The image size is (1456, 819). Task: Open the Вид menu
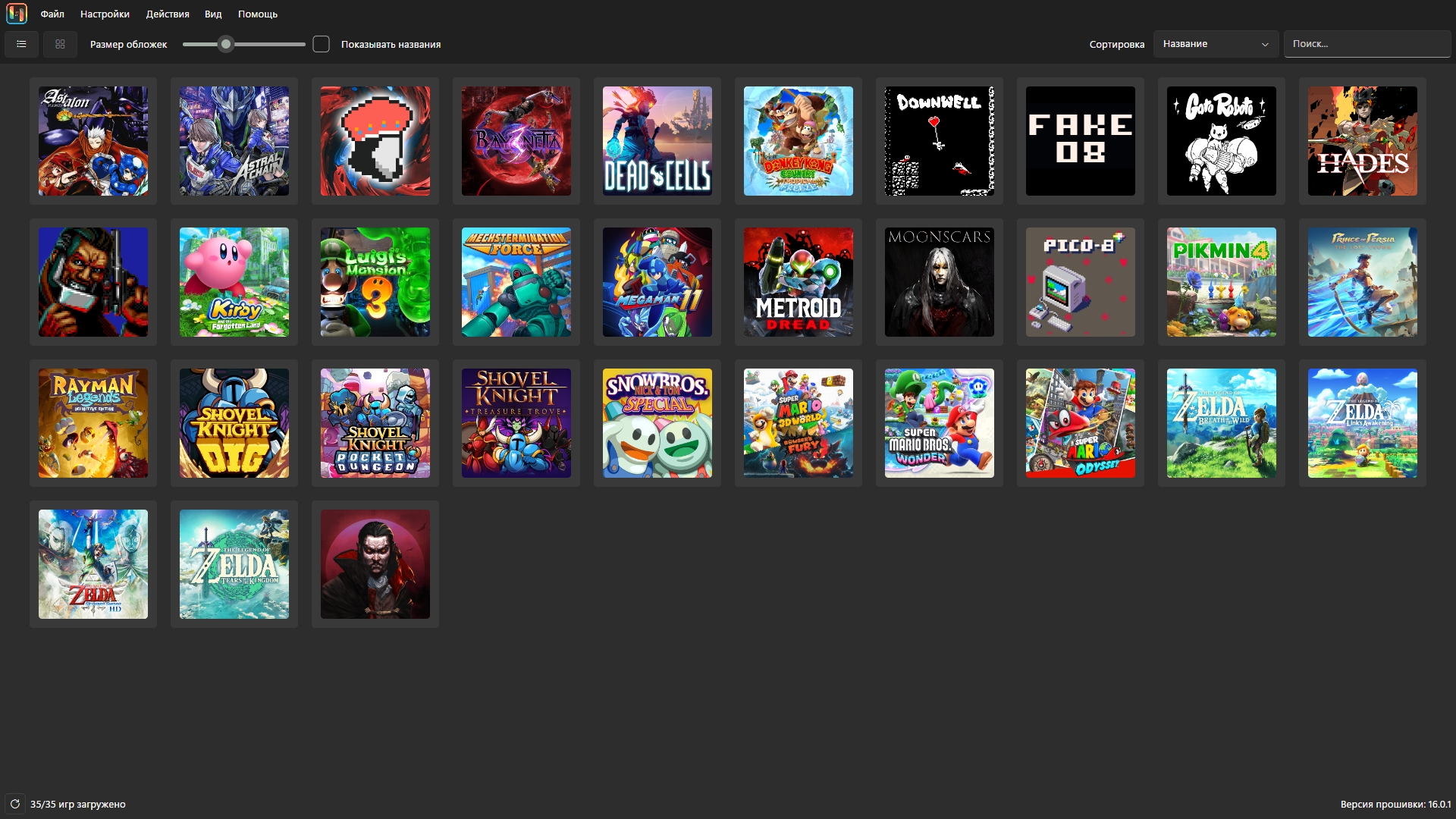coord(213,14)
